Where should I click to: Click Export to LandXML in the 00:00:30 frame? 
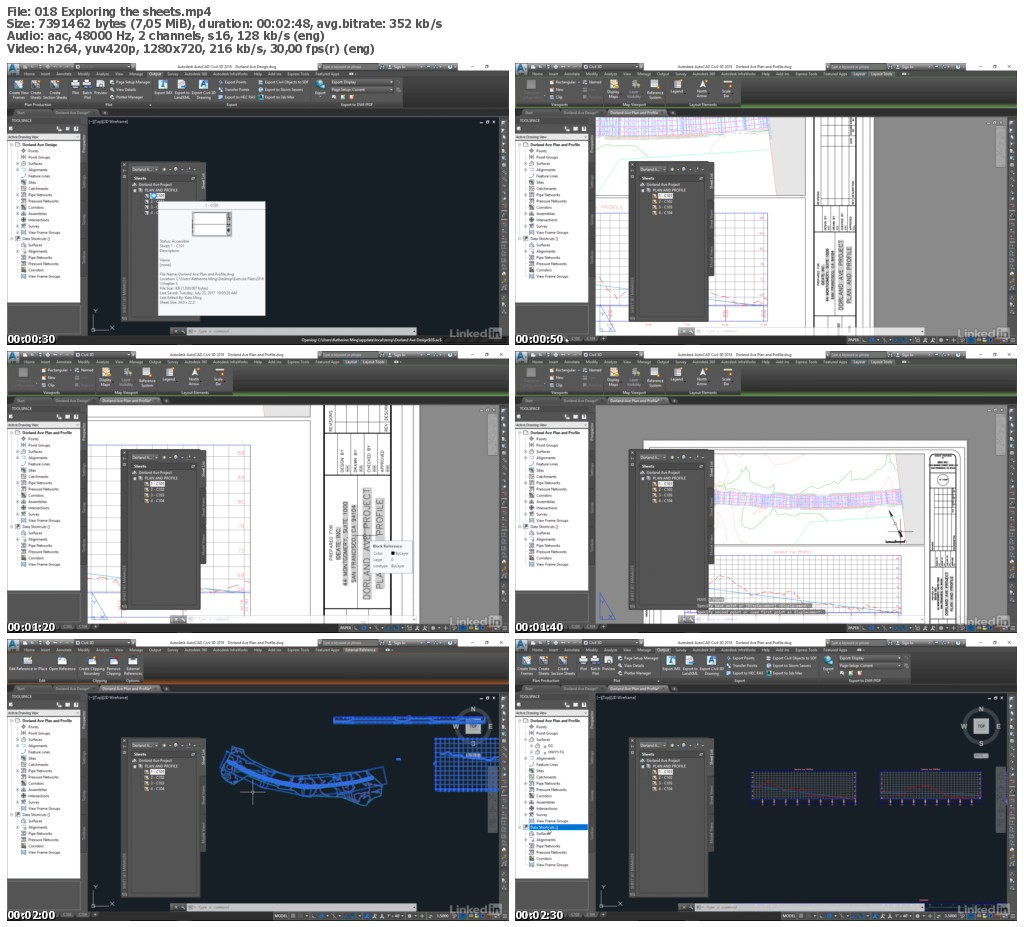coord(182,89)
